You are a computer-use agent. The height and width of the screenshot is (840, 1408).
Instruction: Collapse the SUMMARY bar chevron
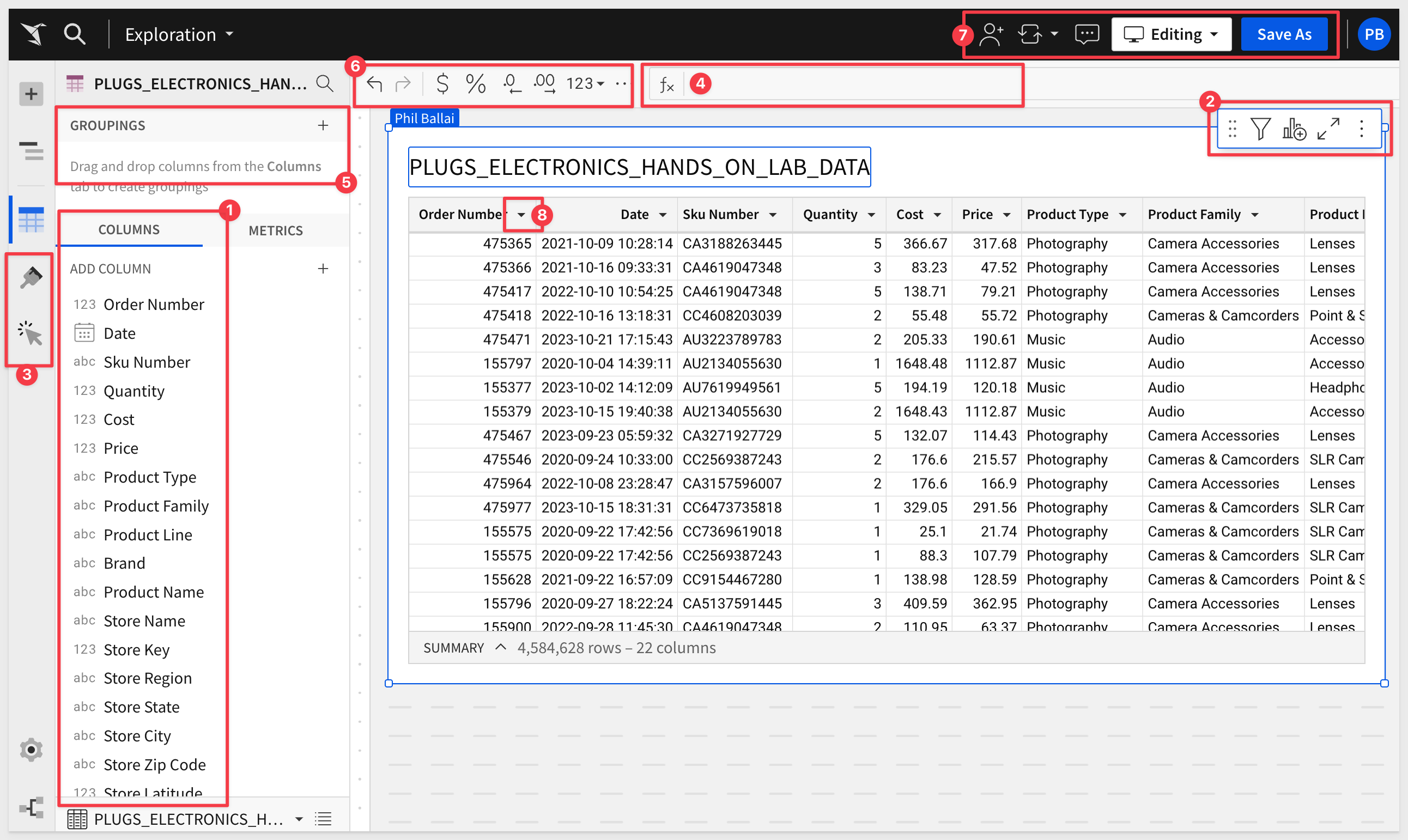500,647
